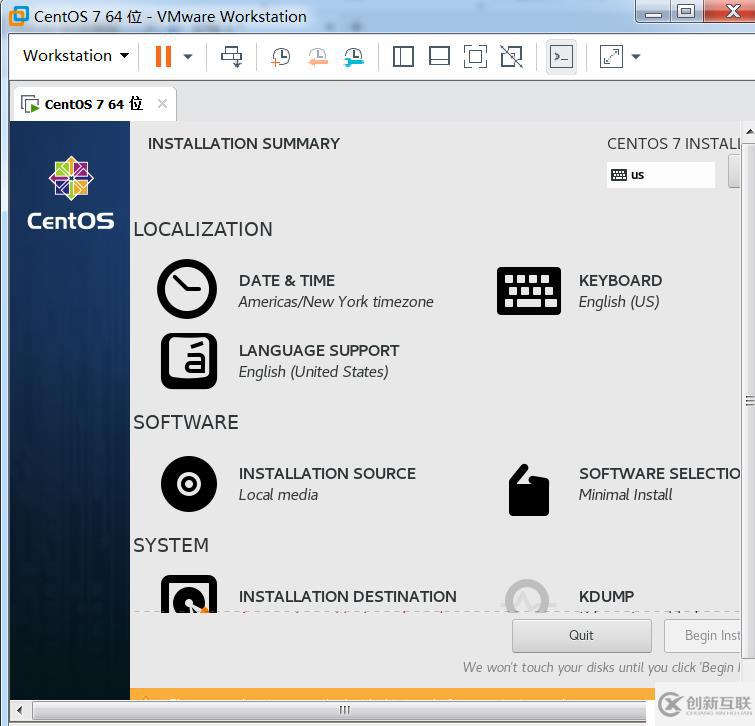Open the power options dropdown arrow

click(x=187, y=57)
